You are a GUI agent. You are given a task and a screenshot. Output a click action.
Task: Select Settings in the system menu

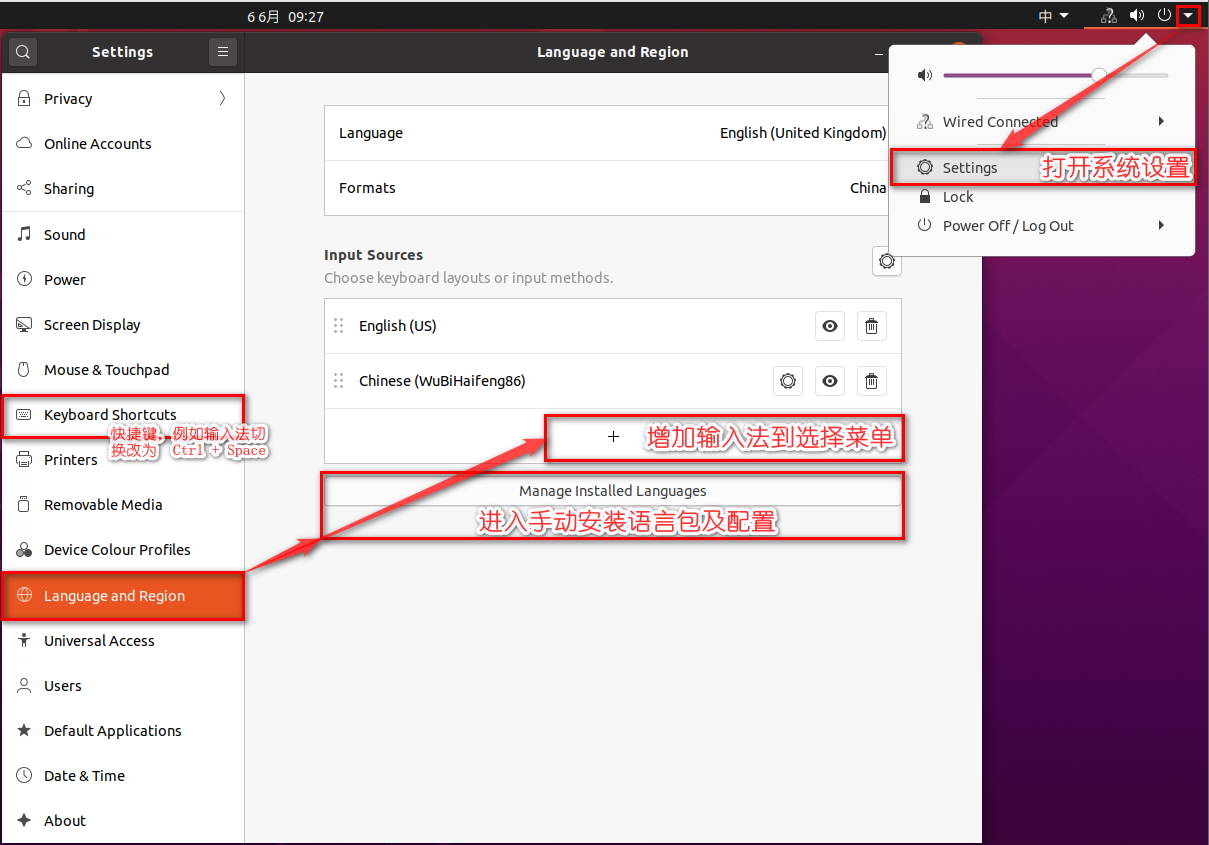pos(969,168)
